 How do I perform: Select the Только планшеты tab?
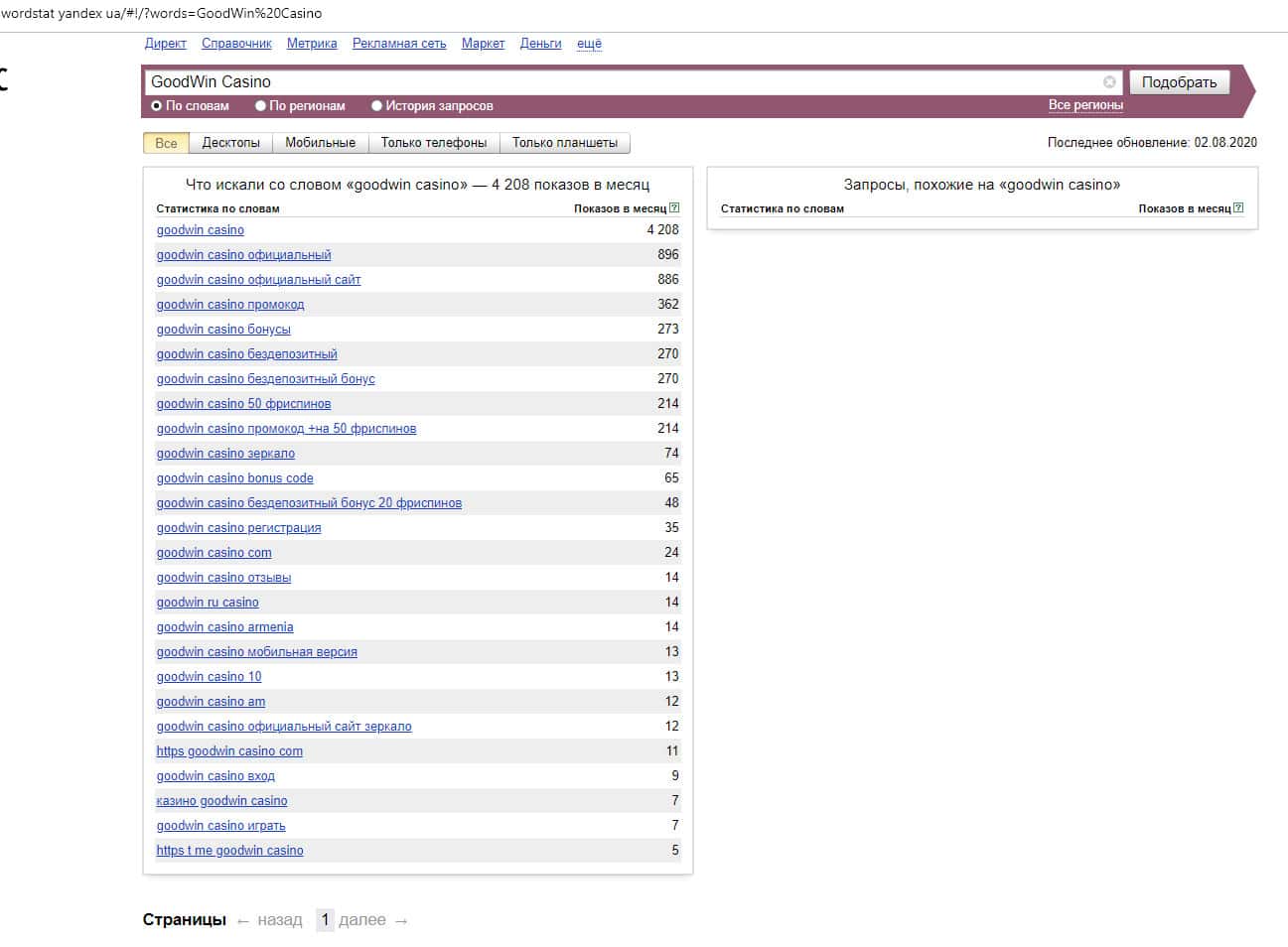click(564, 143)
